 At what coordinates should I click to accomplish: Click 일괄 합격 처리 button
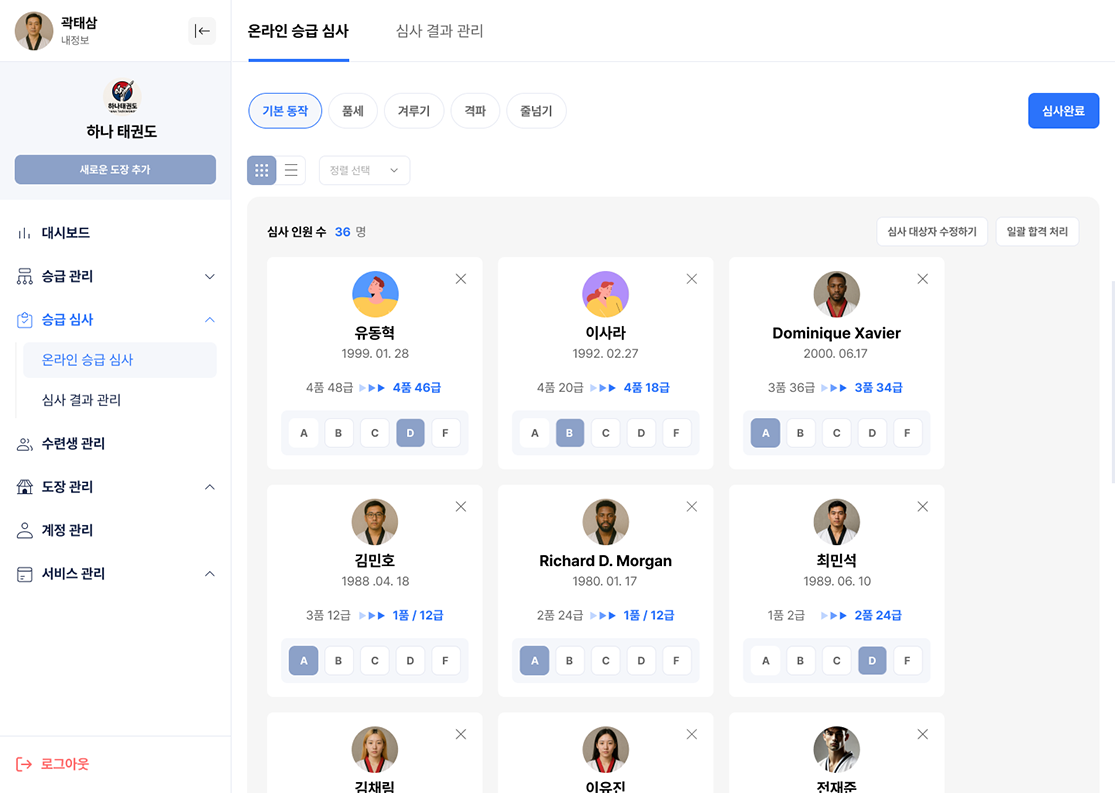click(1037, 232)
